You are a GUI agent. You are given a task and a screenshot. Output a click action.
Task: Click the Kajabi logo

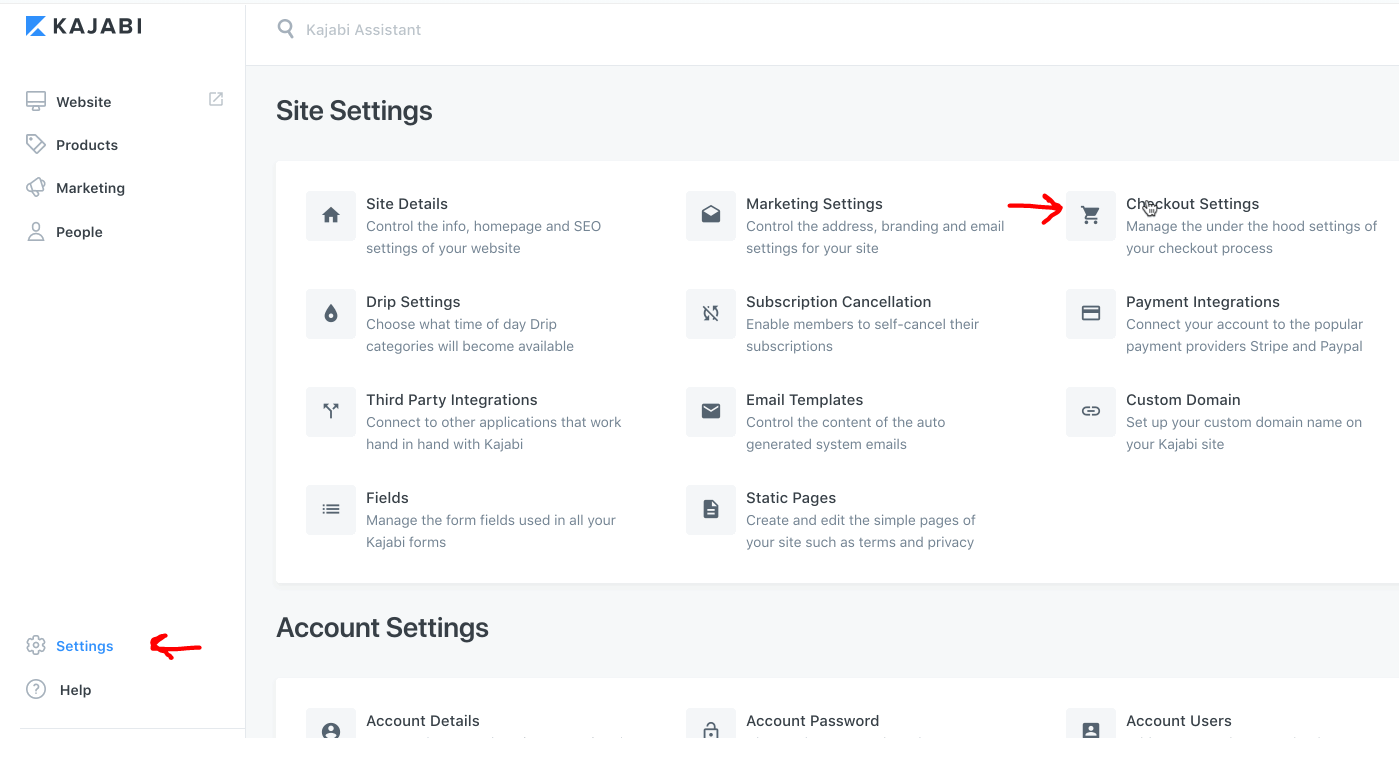click(84, 27)
